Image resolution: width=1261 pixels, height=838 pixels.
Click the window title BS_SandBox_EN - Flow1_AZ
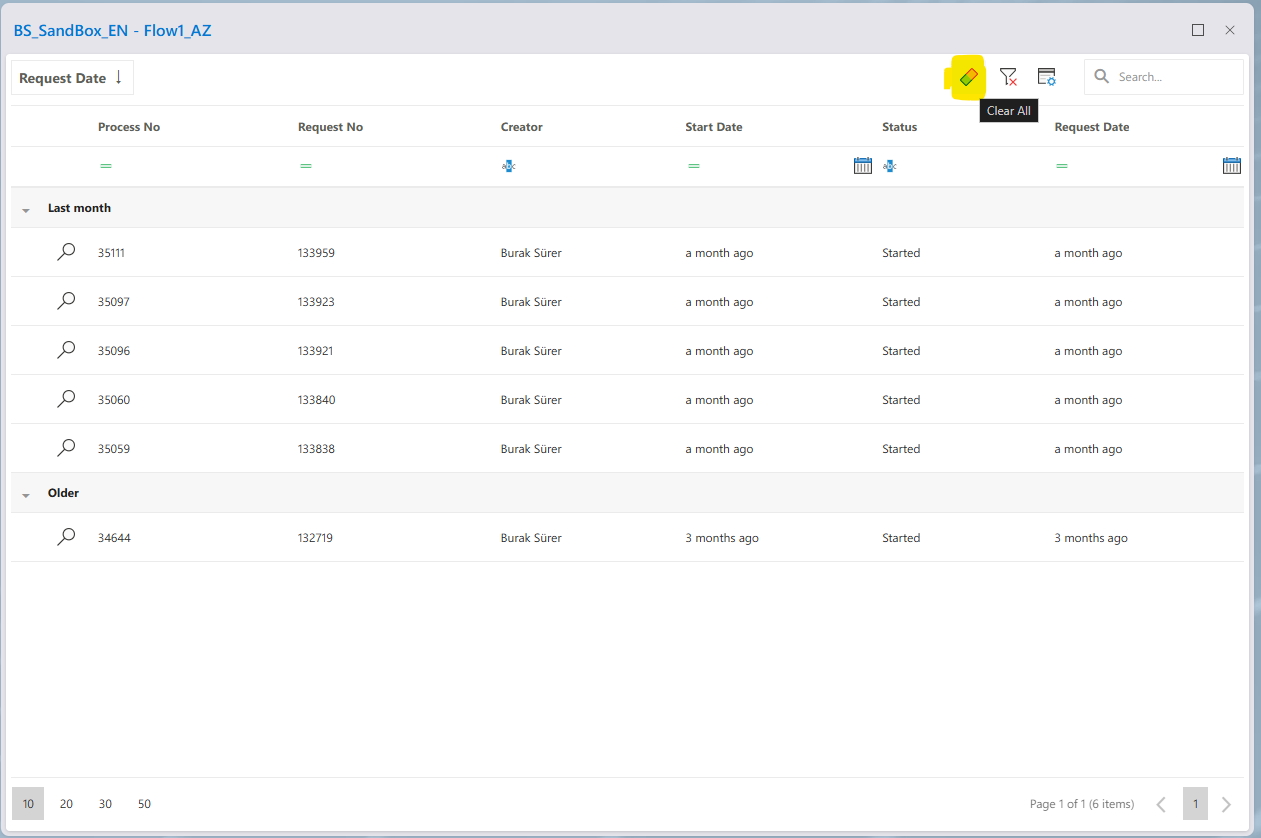112,30
